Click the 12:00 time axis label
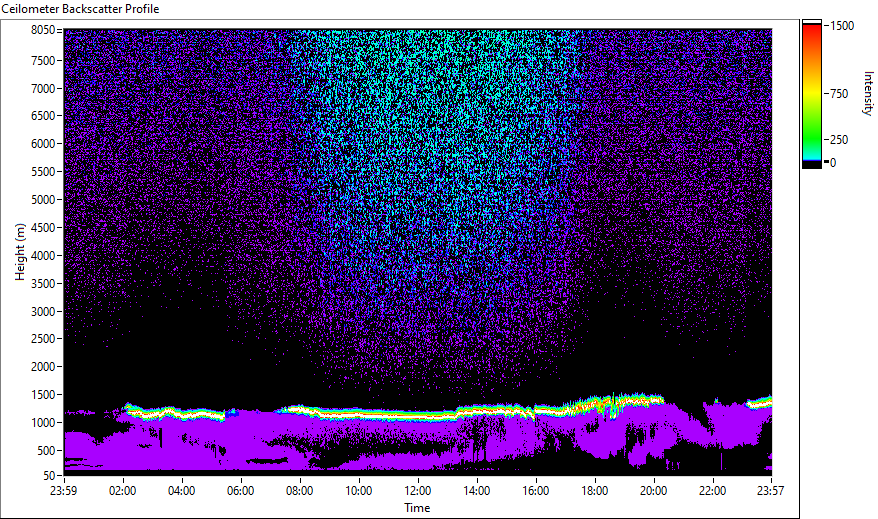The width and height of the screenshot is (878, 519). [418, 491]
